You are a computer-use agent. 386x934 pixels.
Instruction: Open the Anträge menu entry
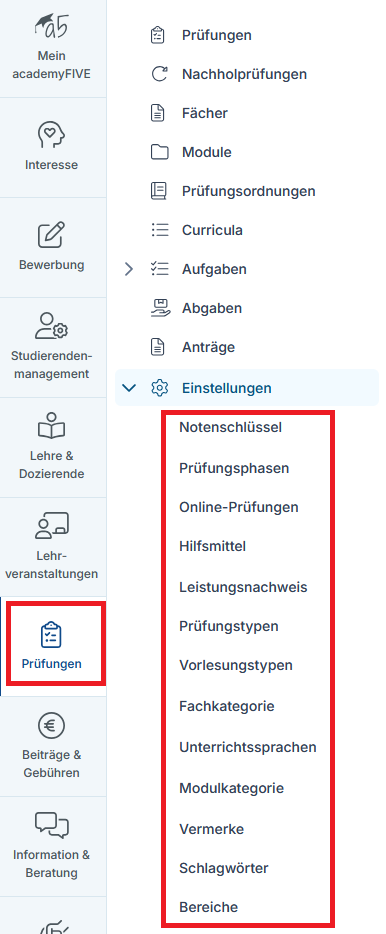(x=208, y=347)
